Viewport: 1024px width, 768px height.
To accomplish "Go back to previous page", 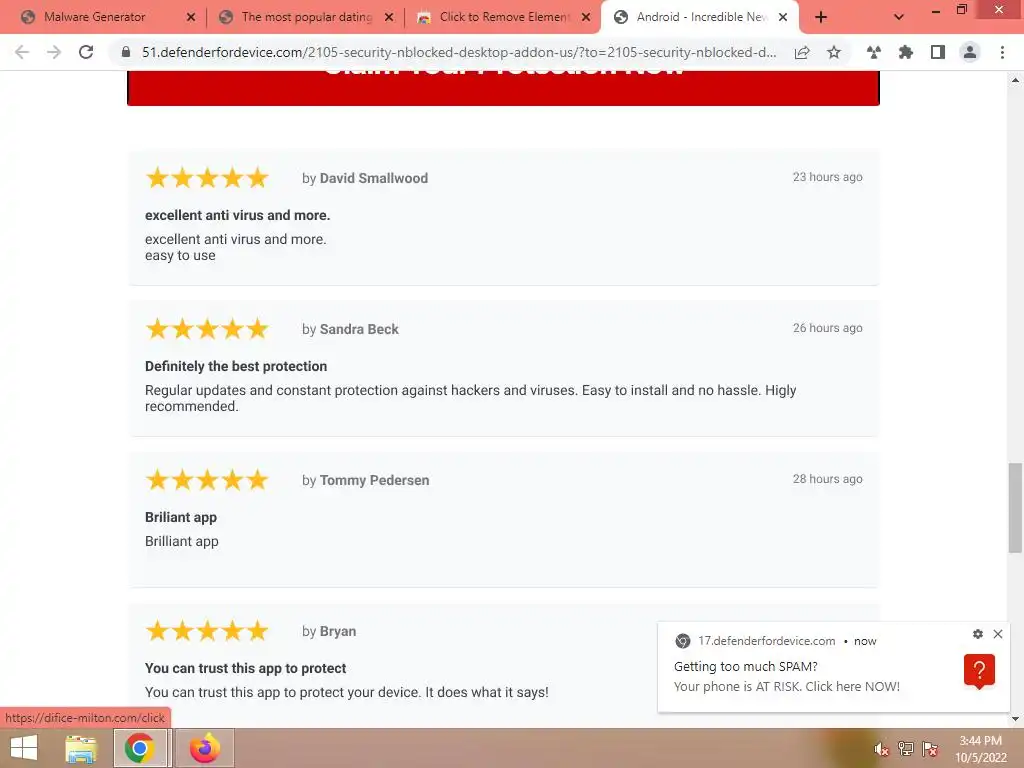I will (22, 52).
